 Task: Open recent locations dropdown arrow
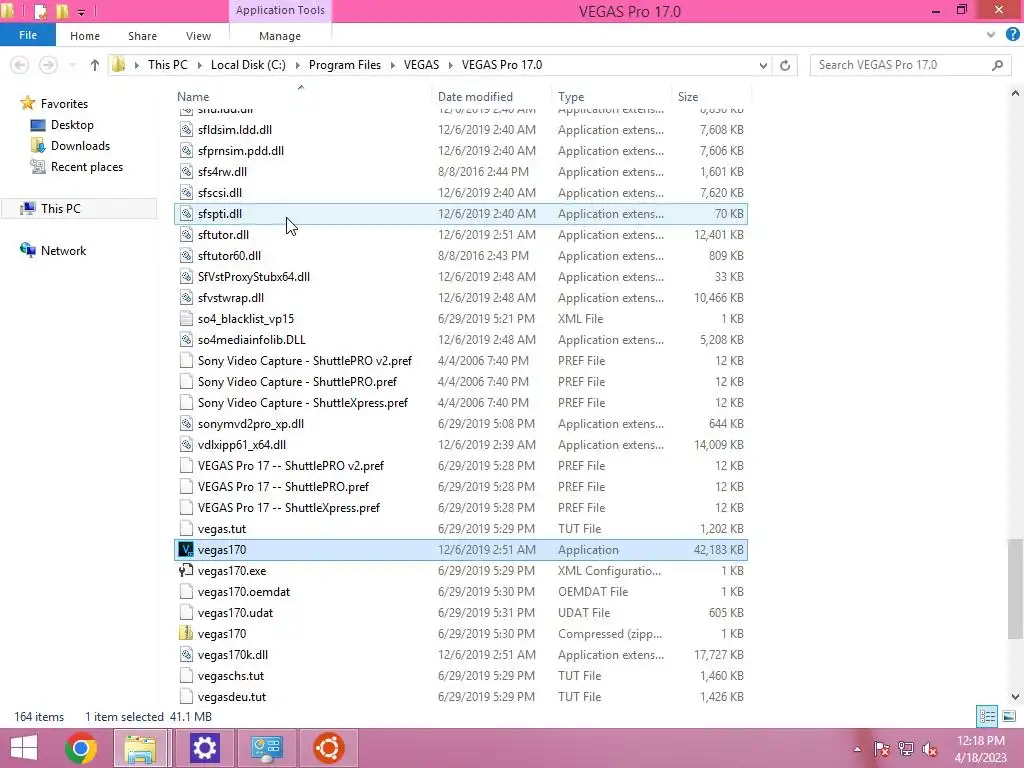[72, 65]
